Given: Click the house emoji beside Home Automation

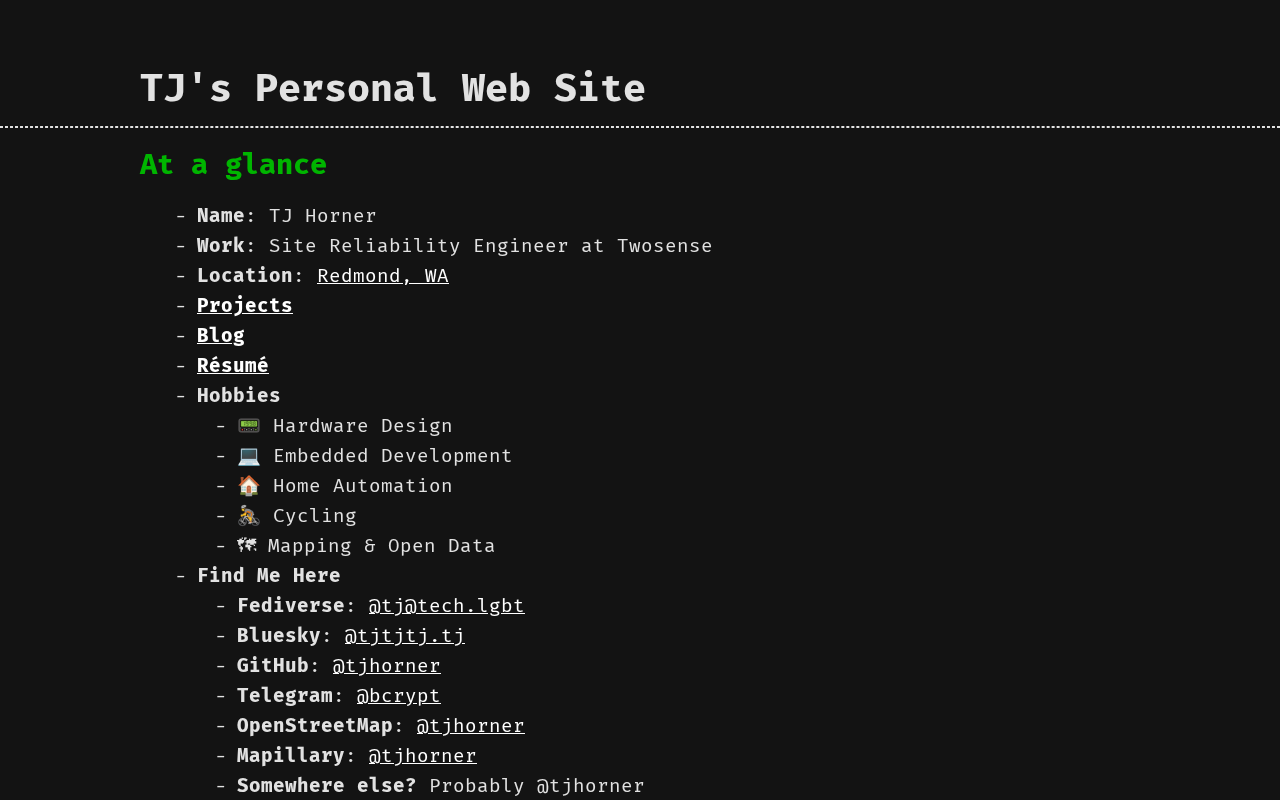Looking at the screenshot, I should point(248,486).
